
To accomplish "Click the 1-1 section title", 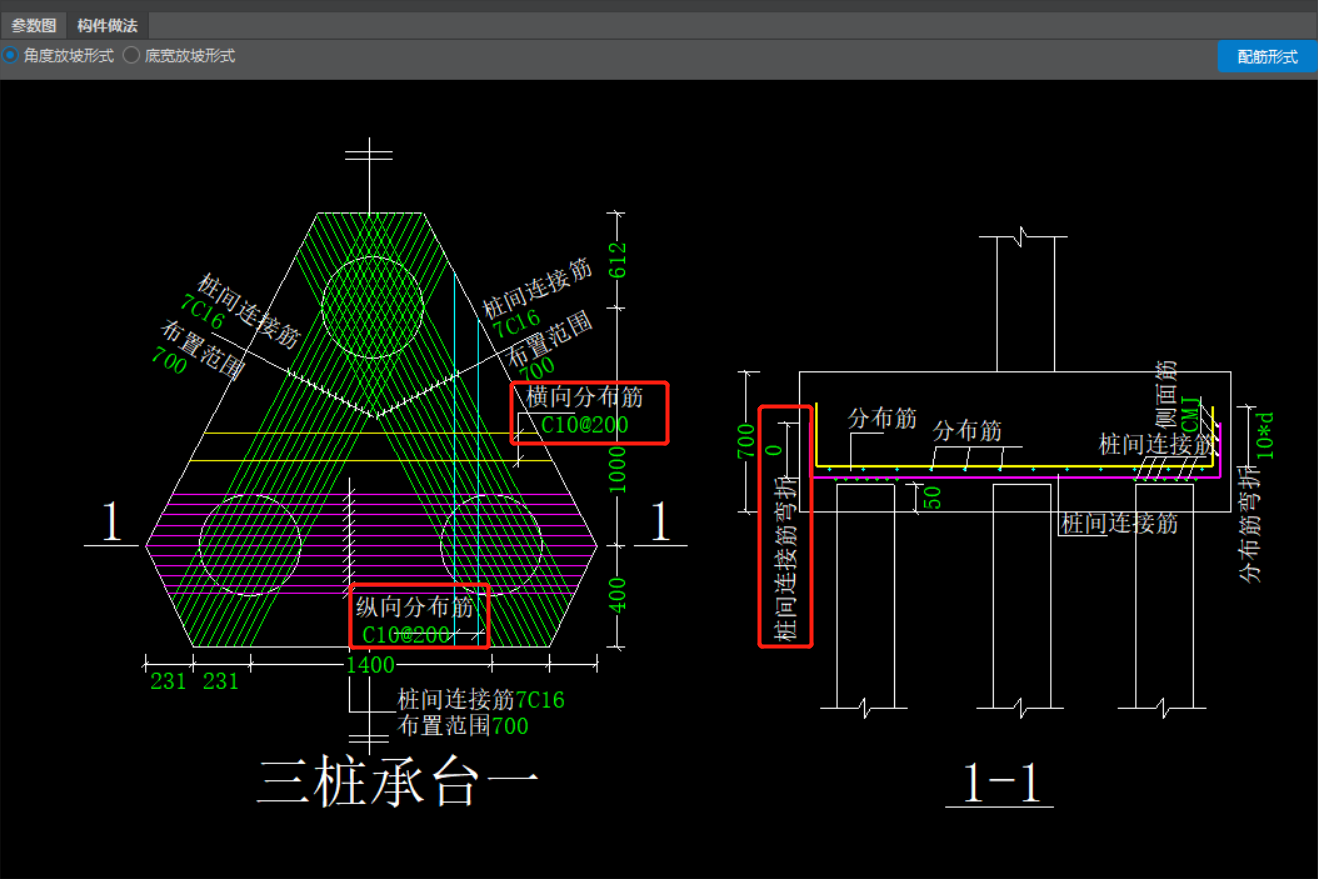I will pyautogui.click(x=1000, y=785).
